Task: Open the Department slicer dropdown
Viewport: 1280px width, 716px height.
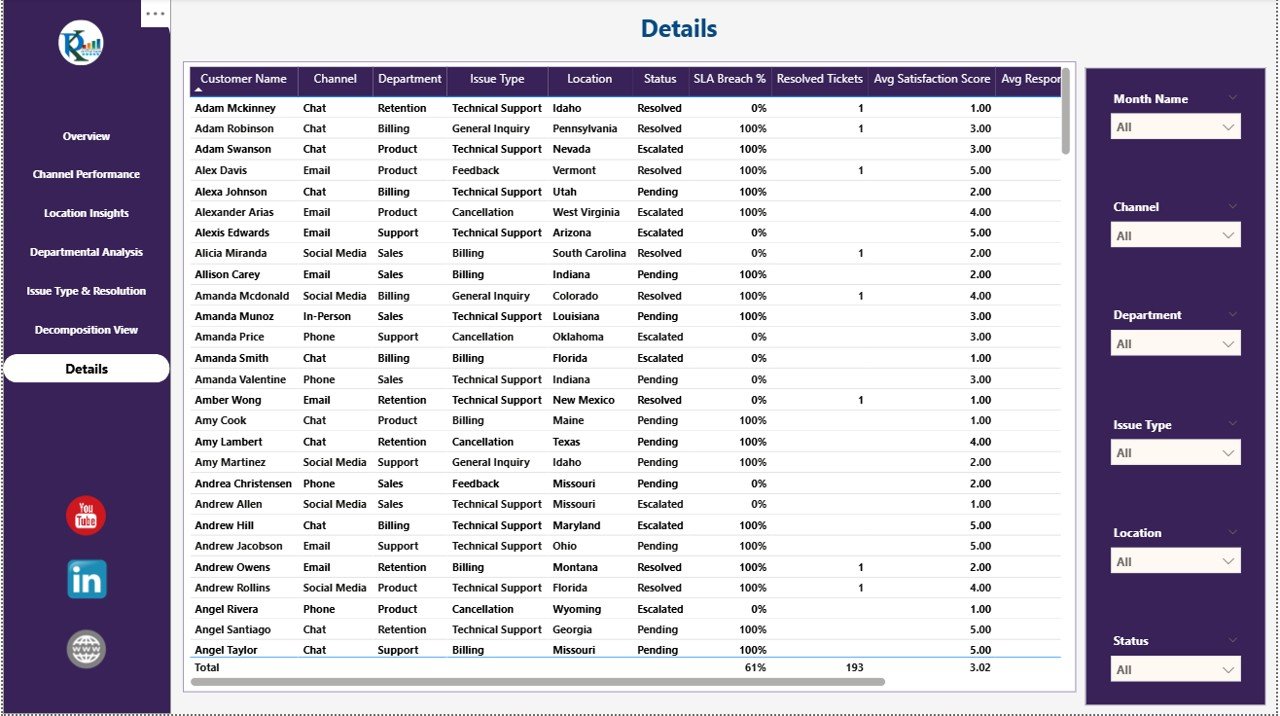Action: pyautogui.click(x=1176, y=343)
